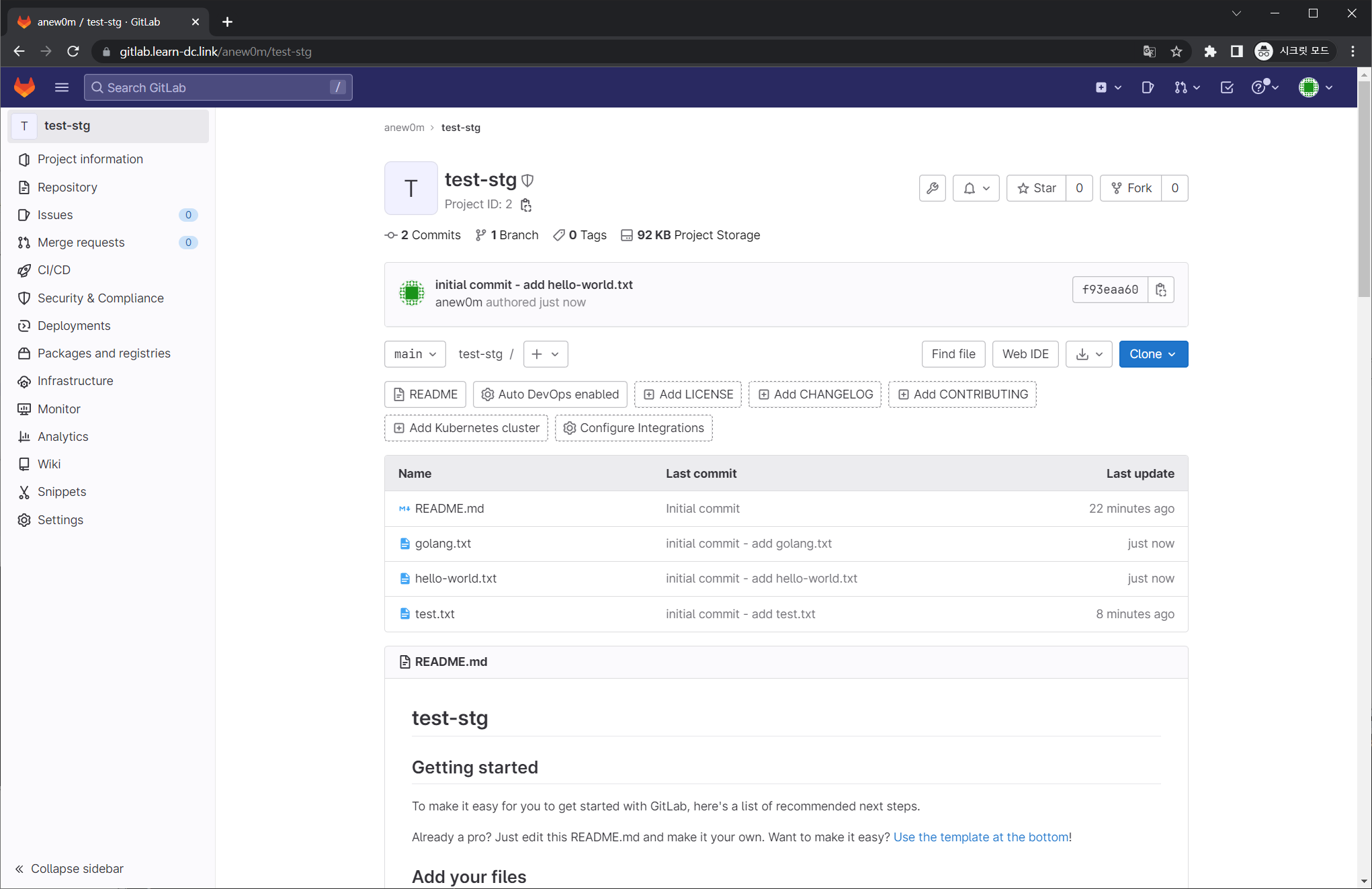The image size is (1372, 889).
Task: Open the Issues icon in top navbar
Action: pyautogui.click(x=1148, y=87)
